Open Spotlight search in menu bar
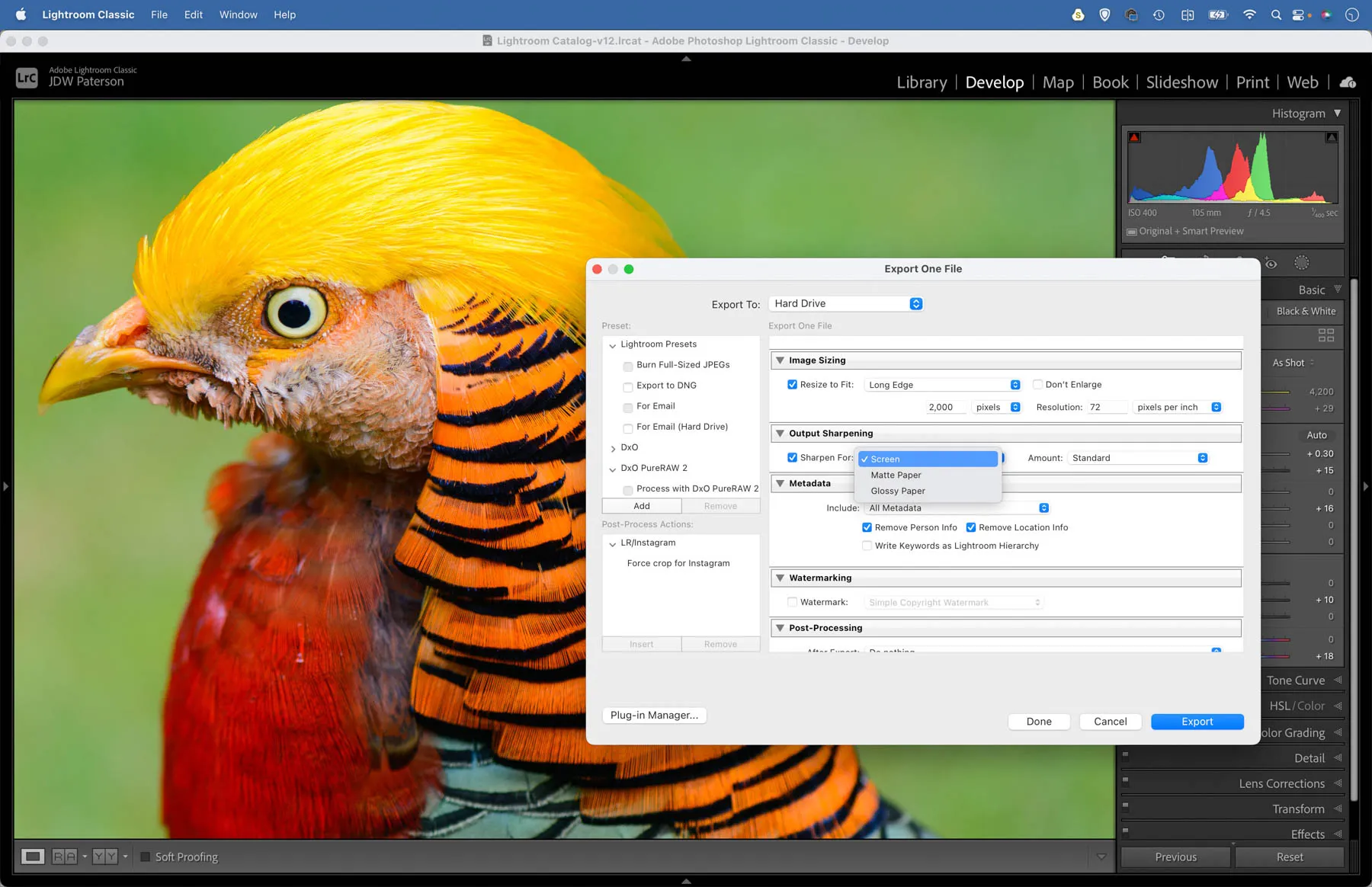Viewport: 1372px width, 887px height. (1275, 14)
